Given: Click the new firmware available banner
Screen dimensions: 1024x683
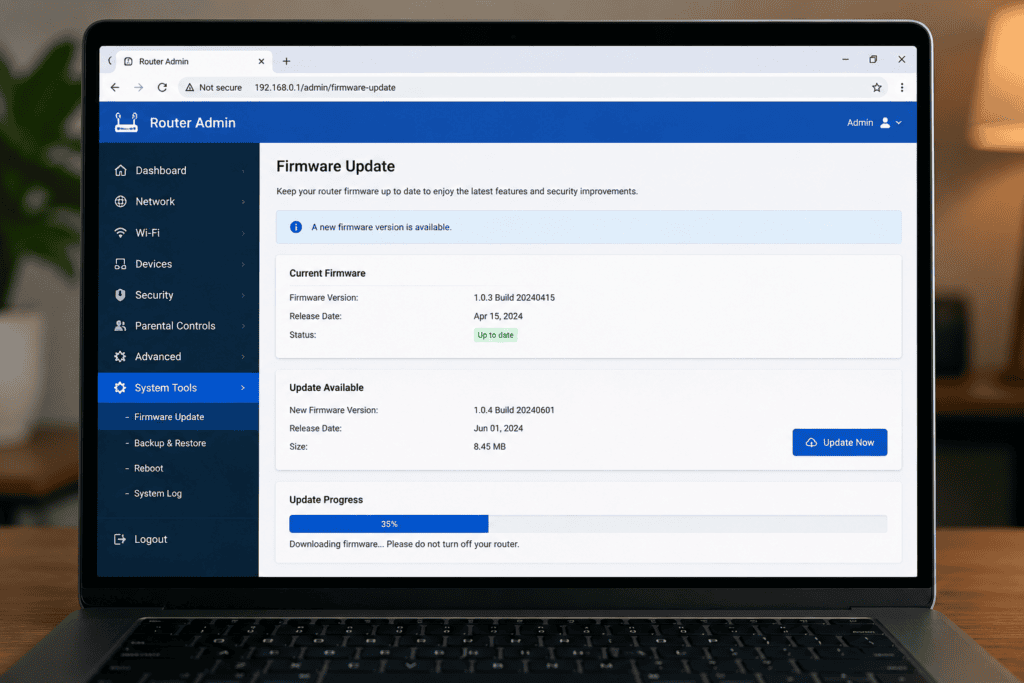Looking at the screenshot, I should pyautogui.click(x=588, y=227).
